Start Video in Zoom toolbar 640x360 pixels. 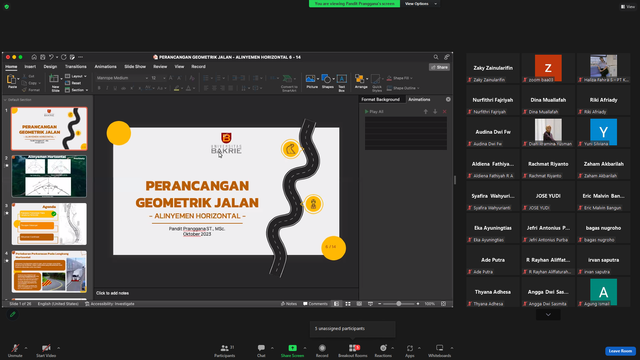coord(46,350)
